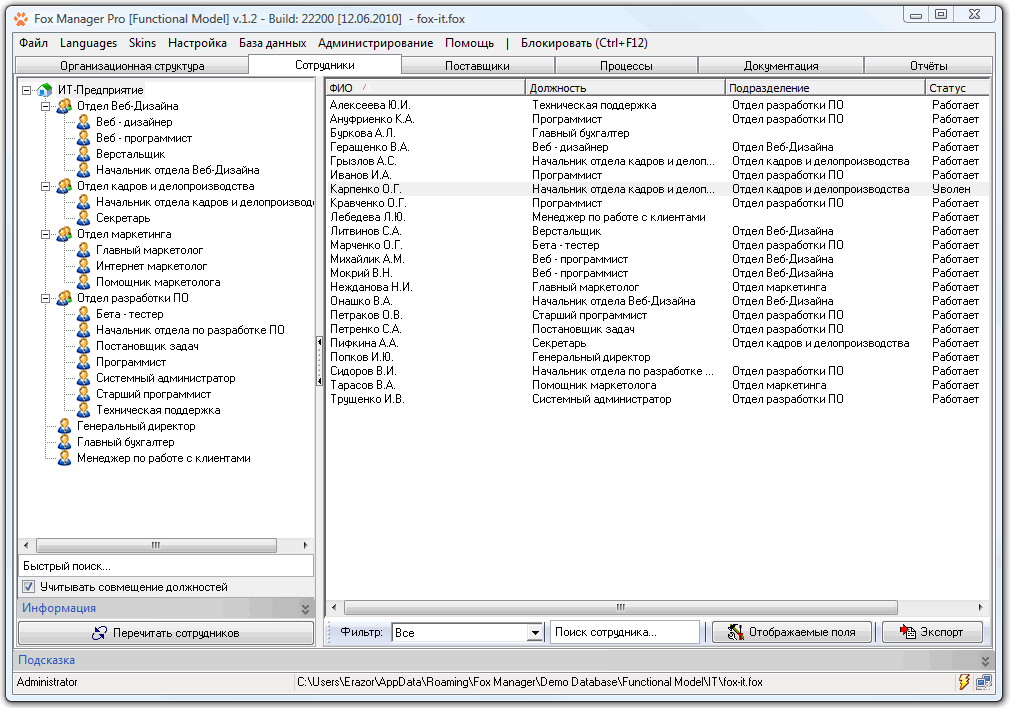Click the Бета - тестер tree icon

pos(83,314)
